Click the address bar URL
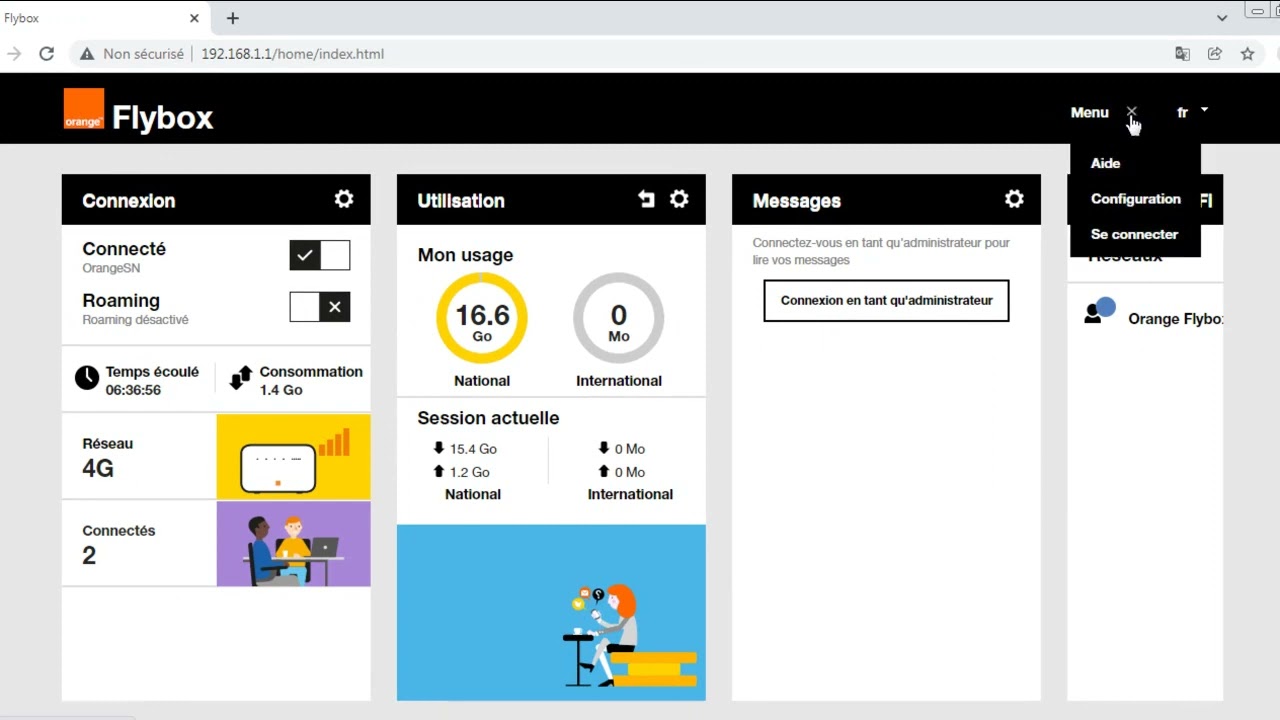This screenshot has height=720, width=1280. coord(292,54)
